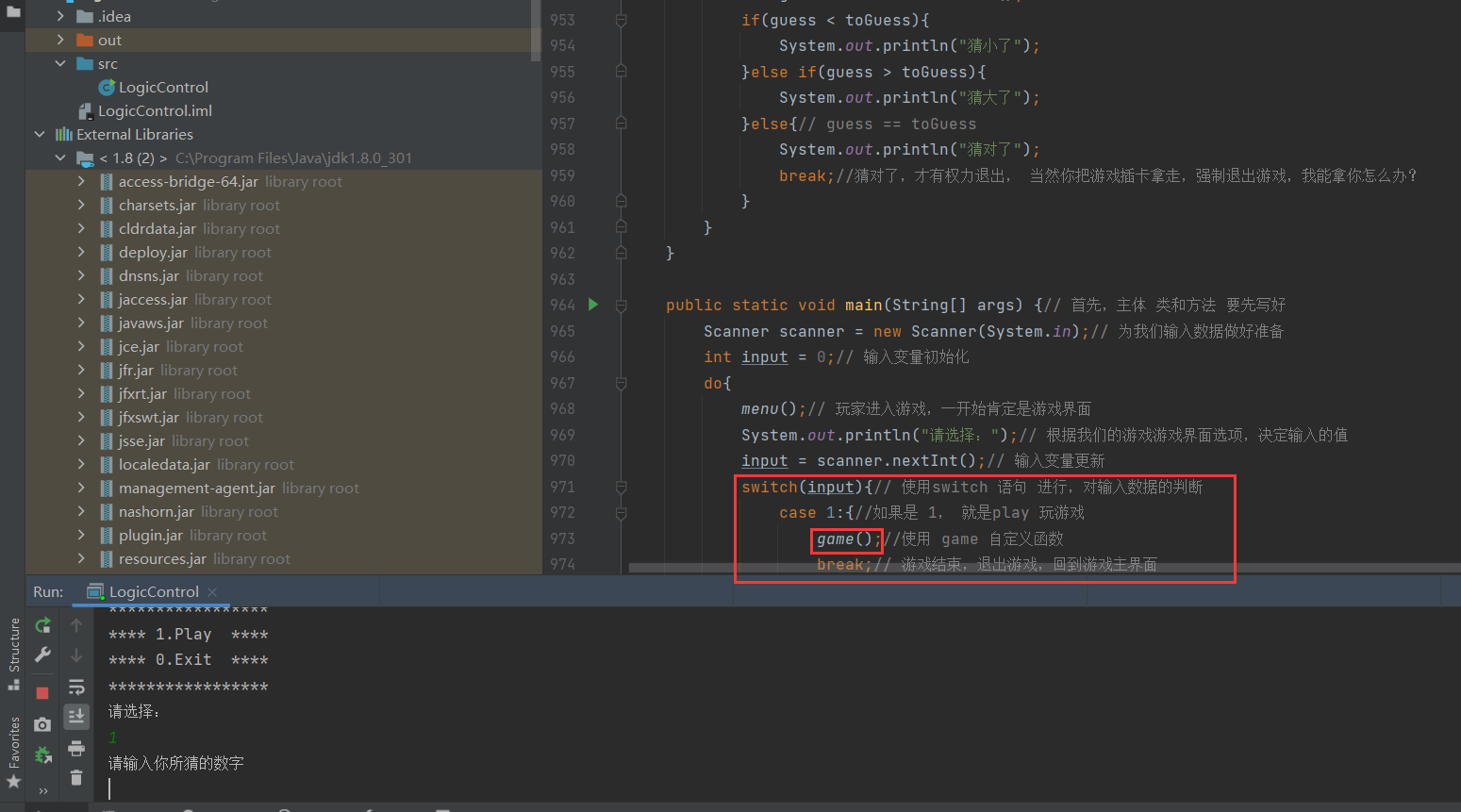
Task: Collapse External Libraries node
Action: click(40, 134)
